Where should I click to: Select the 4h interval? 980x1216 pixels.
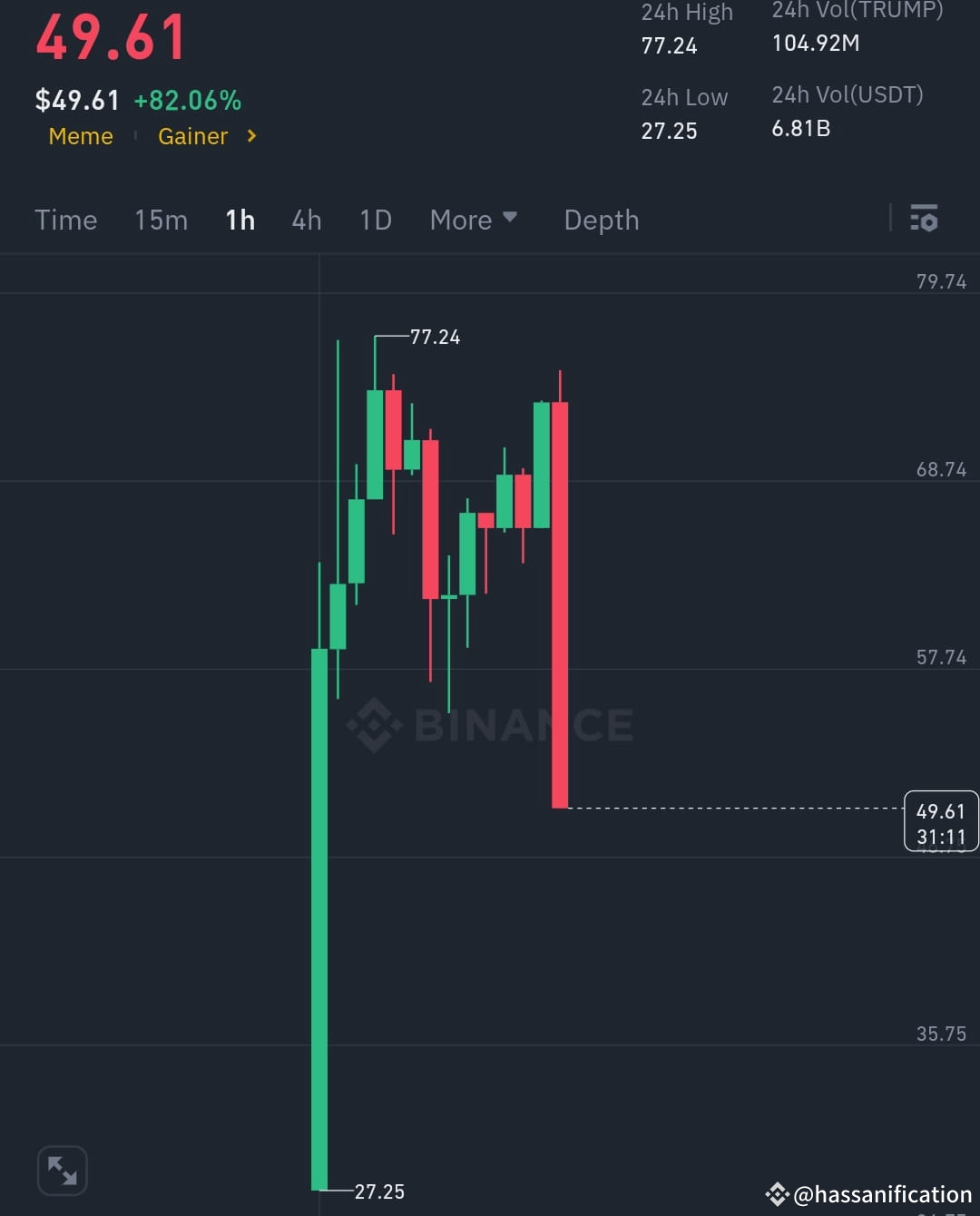(306, 219)
